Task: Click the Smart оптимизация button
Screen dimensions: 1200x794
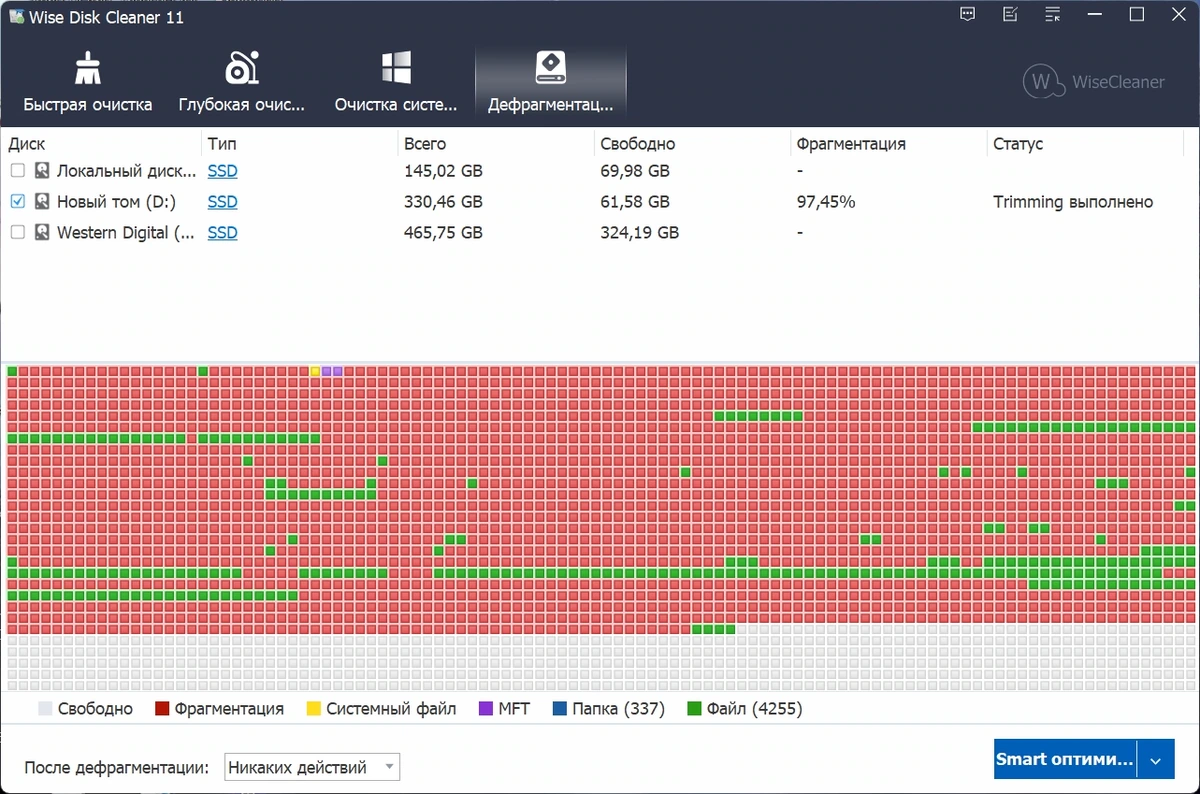Action: pos(1066,761)
